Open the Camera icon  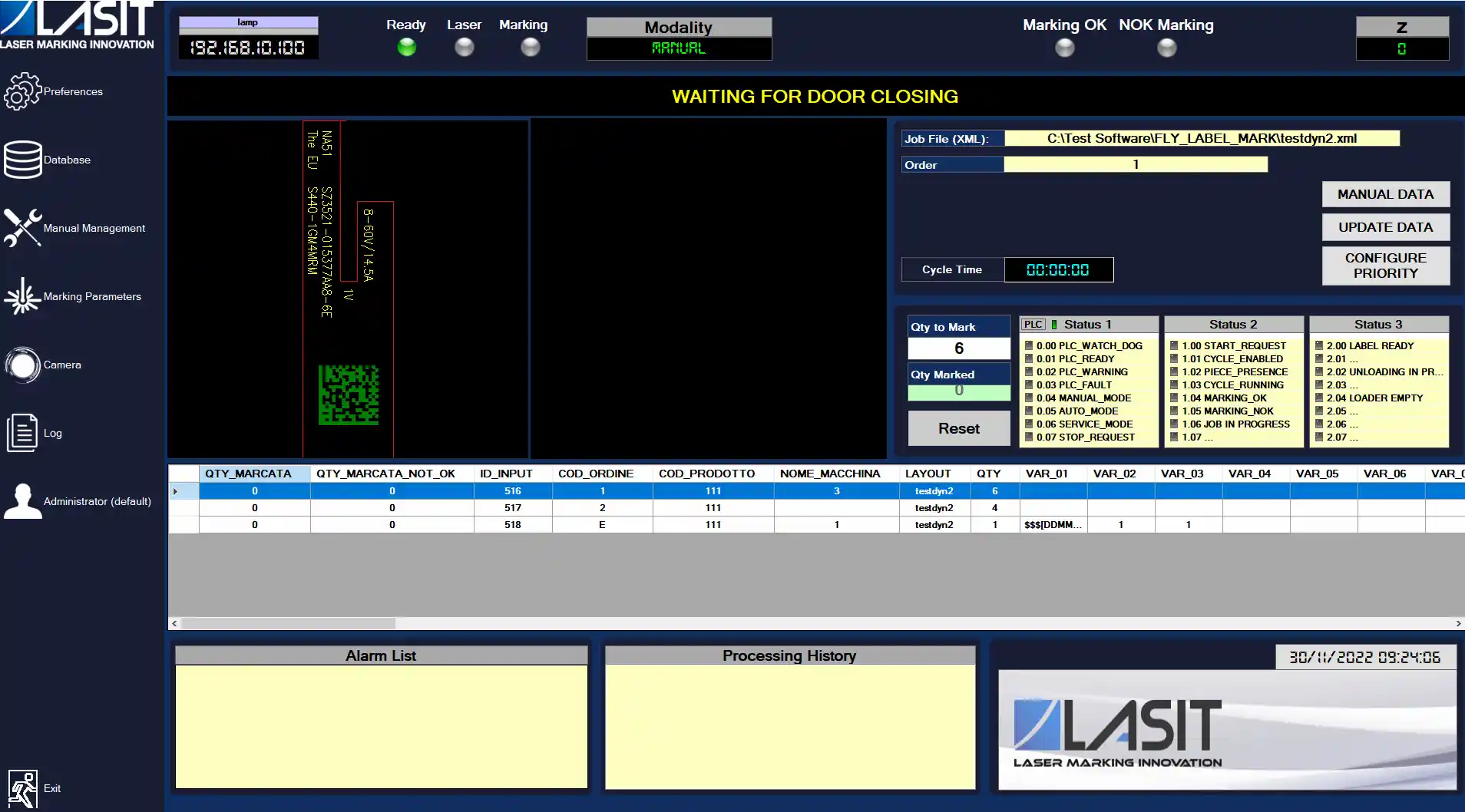pyautogui.click(x=22, y=365)
